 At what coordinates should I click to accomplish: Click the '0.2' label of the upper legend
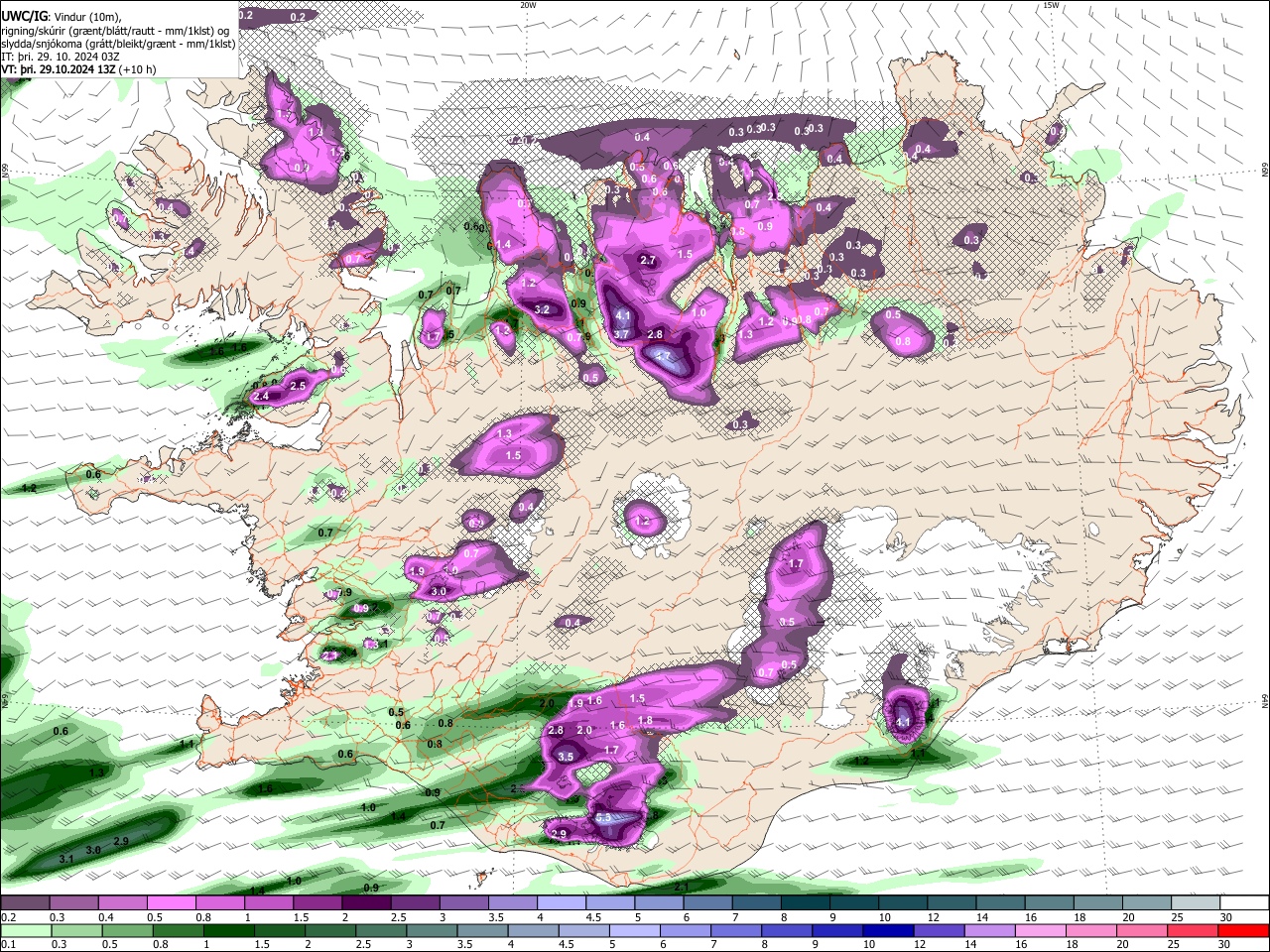pos(8,917)
